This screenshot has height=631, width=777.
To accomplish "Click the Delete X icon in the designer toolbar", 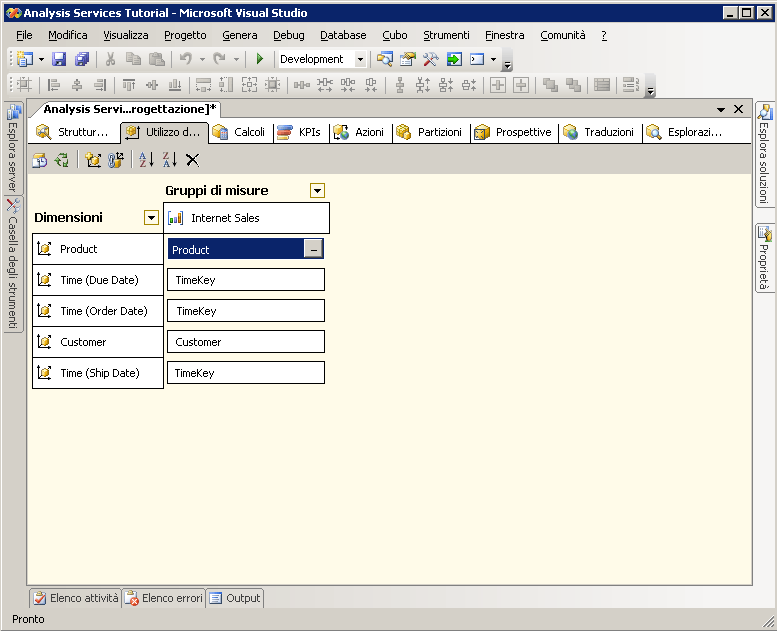I will coord(192,160).
